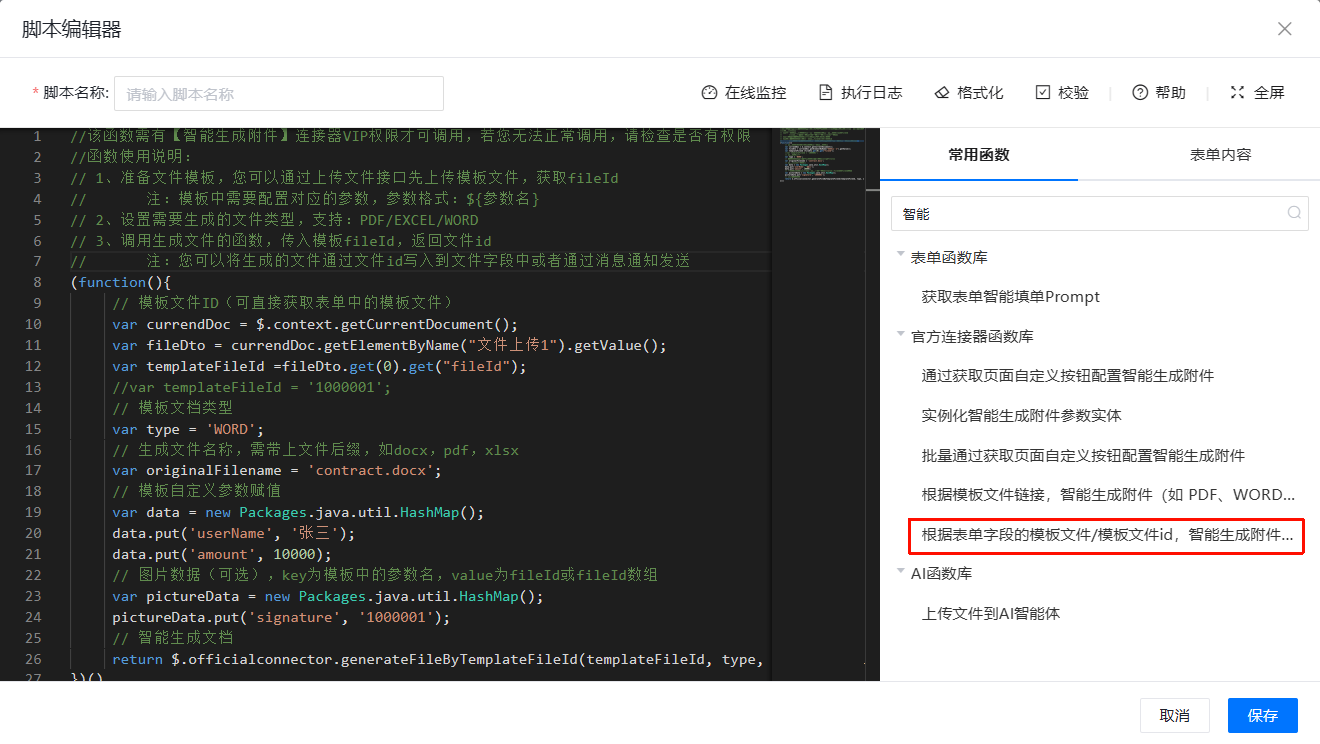Click the 格式化 format code icon

(x=941, y=93)
